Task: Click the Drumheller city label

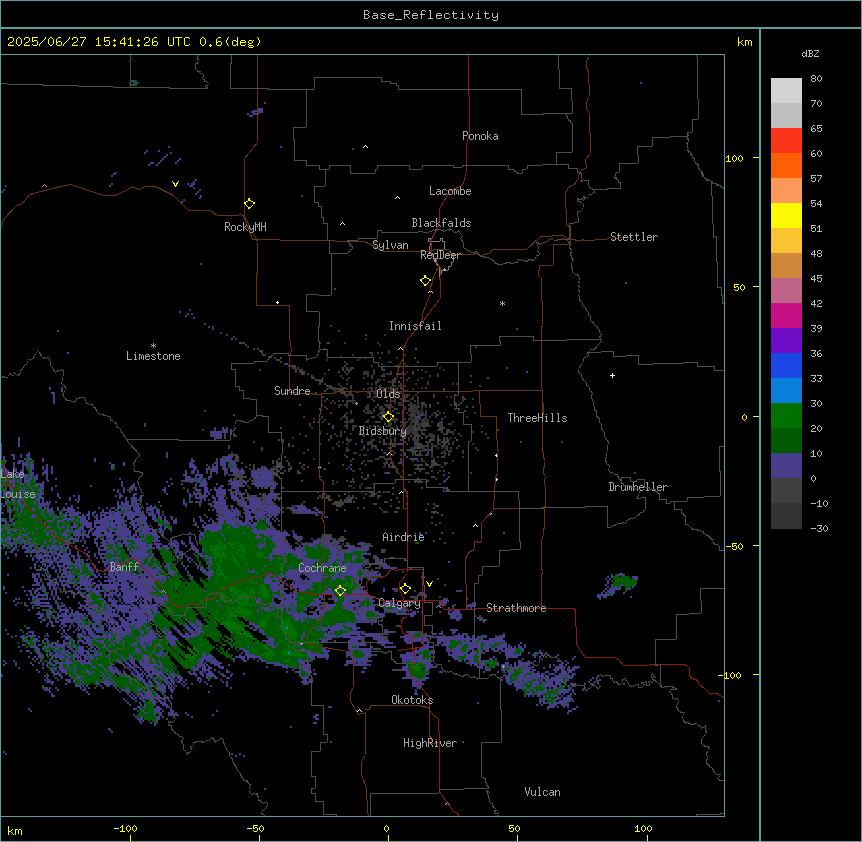Action: pos(638,487)
